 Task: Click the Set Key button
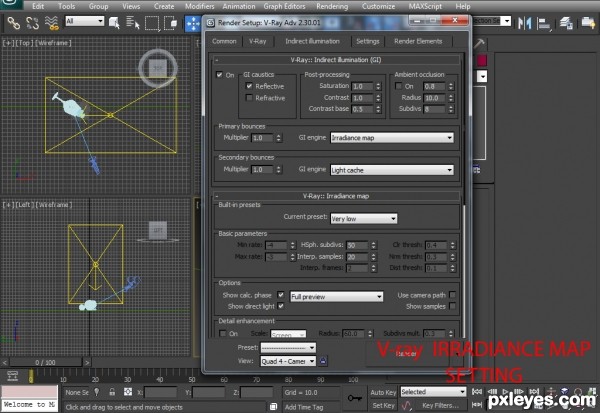pos(383,405)
